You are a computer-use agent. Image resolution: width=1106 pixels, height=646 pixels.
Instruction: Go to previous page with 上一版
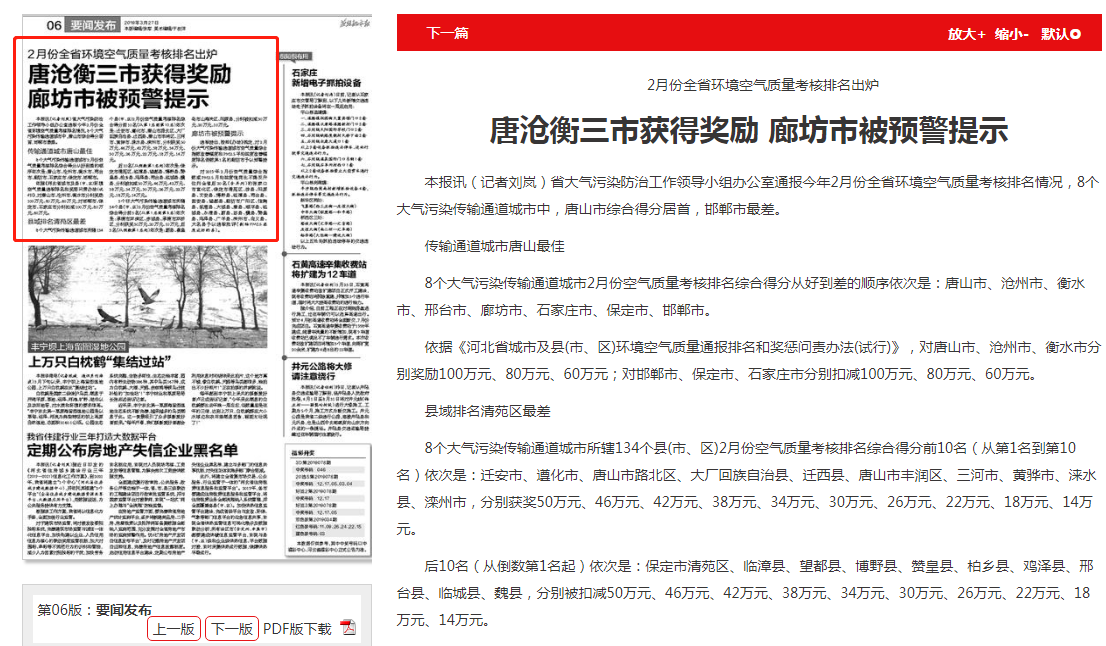[174, 629]
